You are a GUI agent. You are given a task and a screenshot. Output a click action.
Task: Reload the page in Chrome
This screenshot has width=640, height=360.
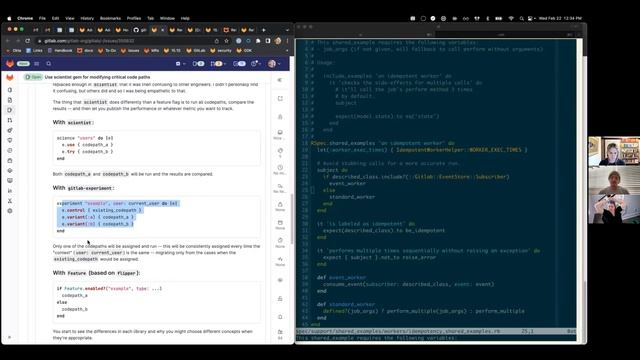coord(27,41)
